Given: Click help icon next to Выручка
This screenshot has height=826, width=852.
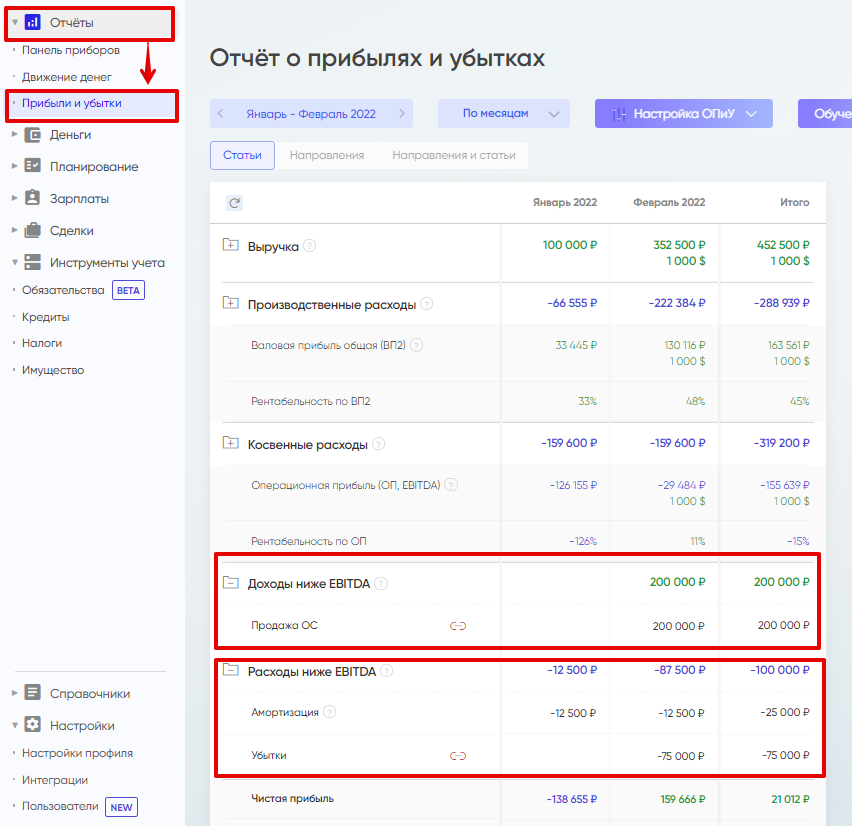Looking at the screenshot, I should click(309, 246).
